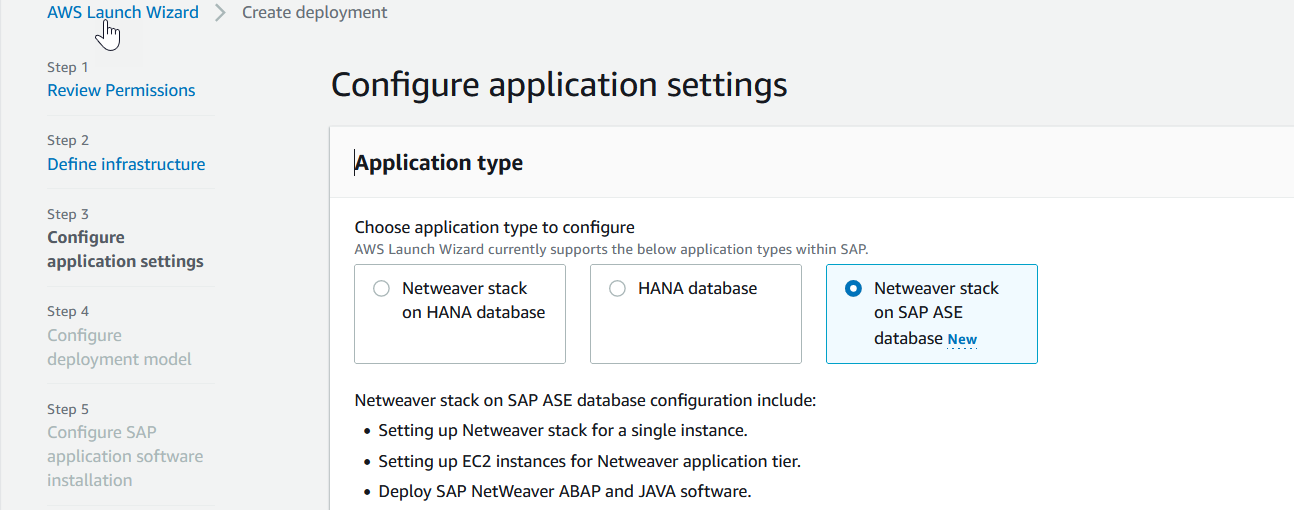Select Netweaver stack on SAP ASE radio

click(x=853, y=289)
